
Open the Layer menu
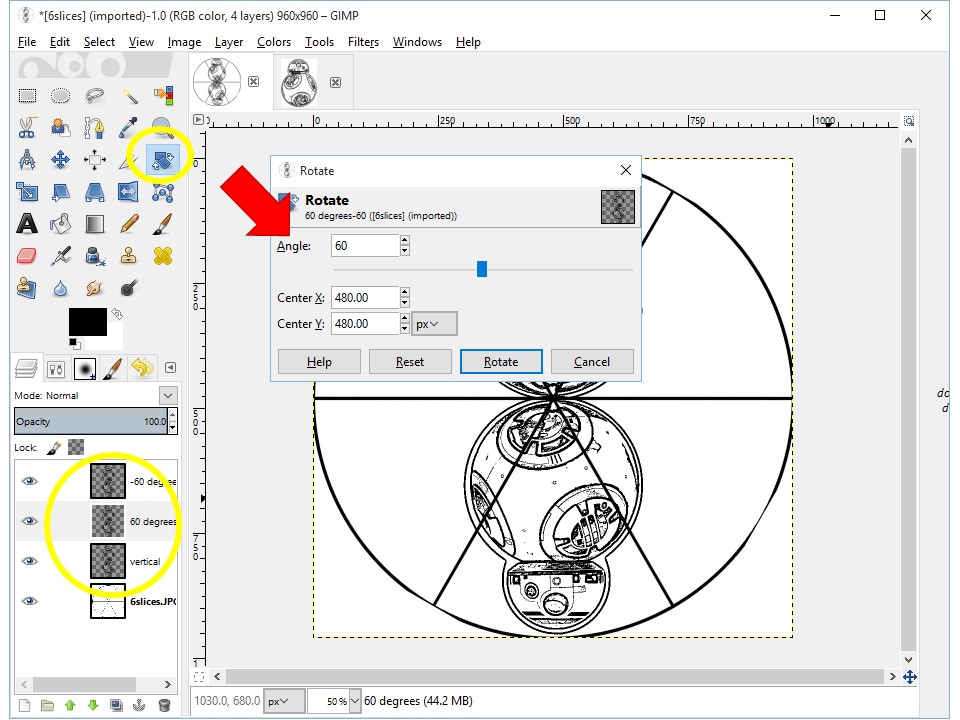(229, 42)
